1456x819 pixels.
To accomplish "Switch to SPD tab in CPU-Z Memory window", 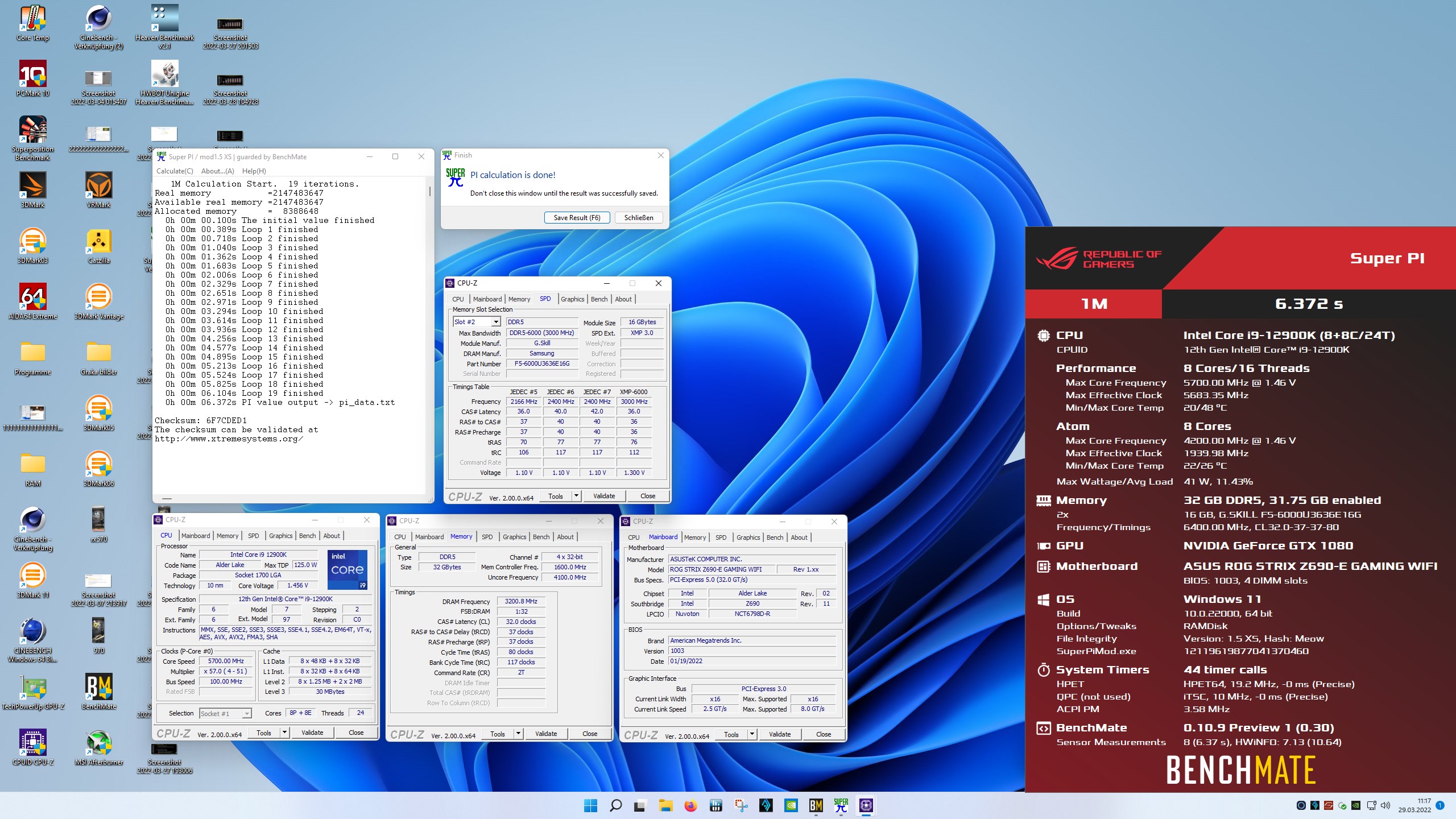I will click(487, 537).
